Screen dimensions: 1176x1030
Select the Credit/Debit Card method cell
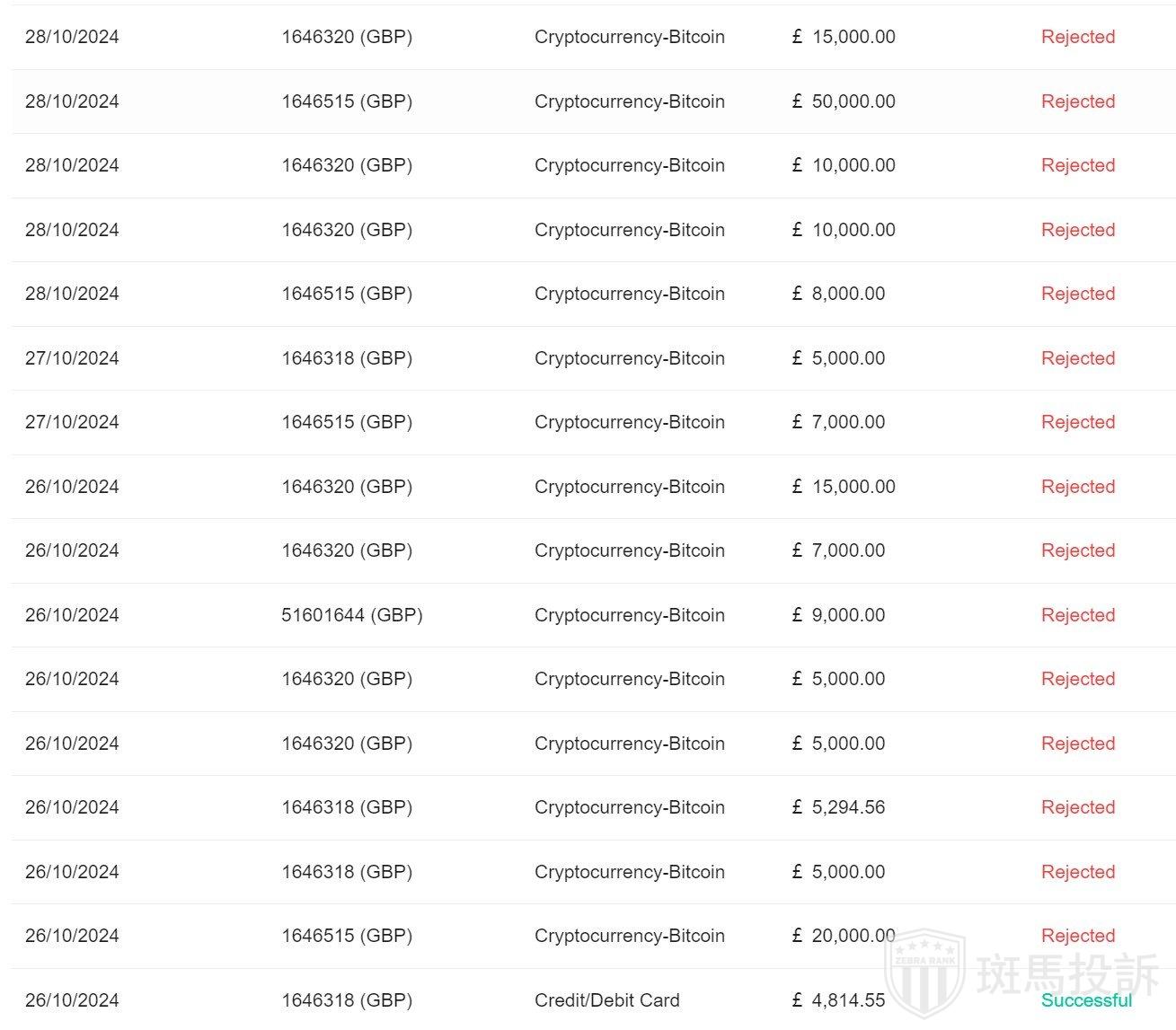606,1000
